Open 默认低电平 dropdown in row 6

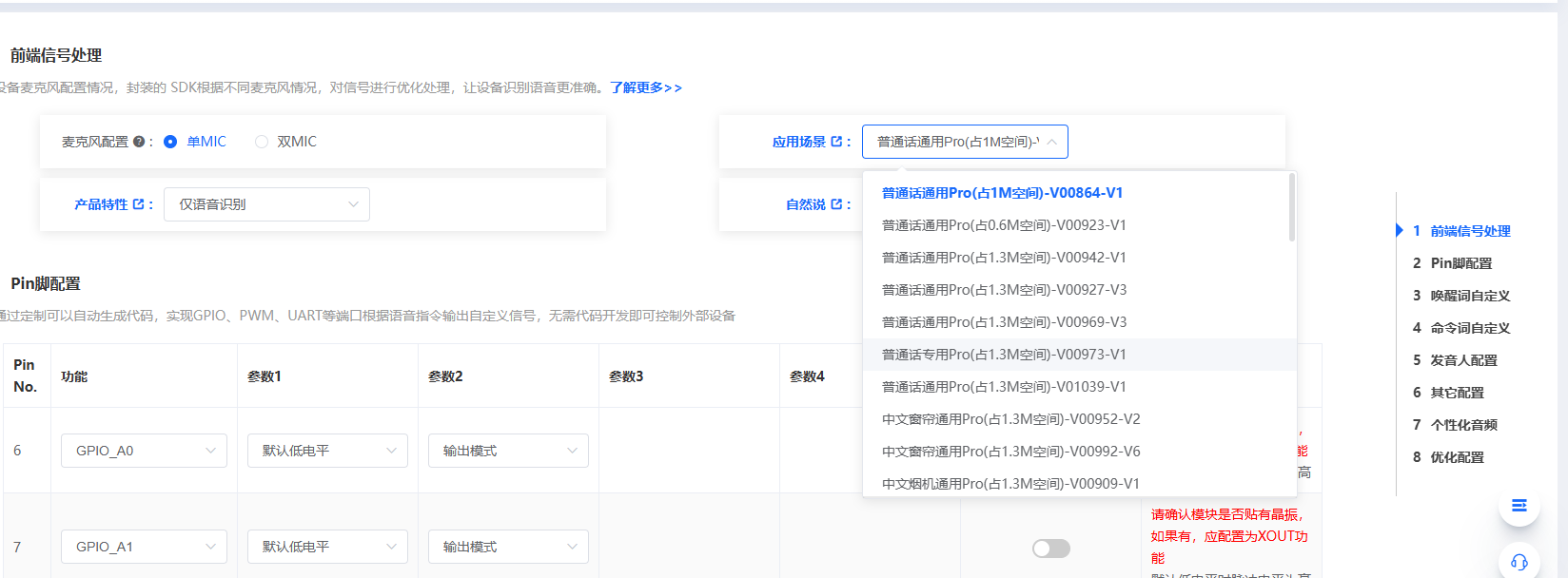(327, 451)
